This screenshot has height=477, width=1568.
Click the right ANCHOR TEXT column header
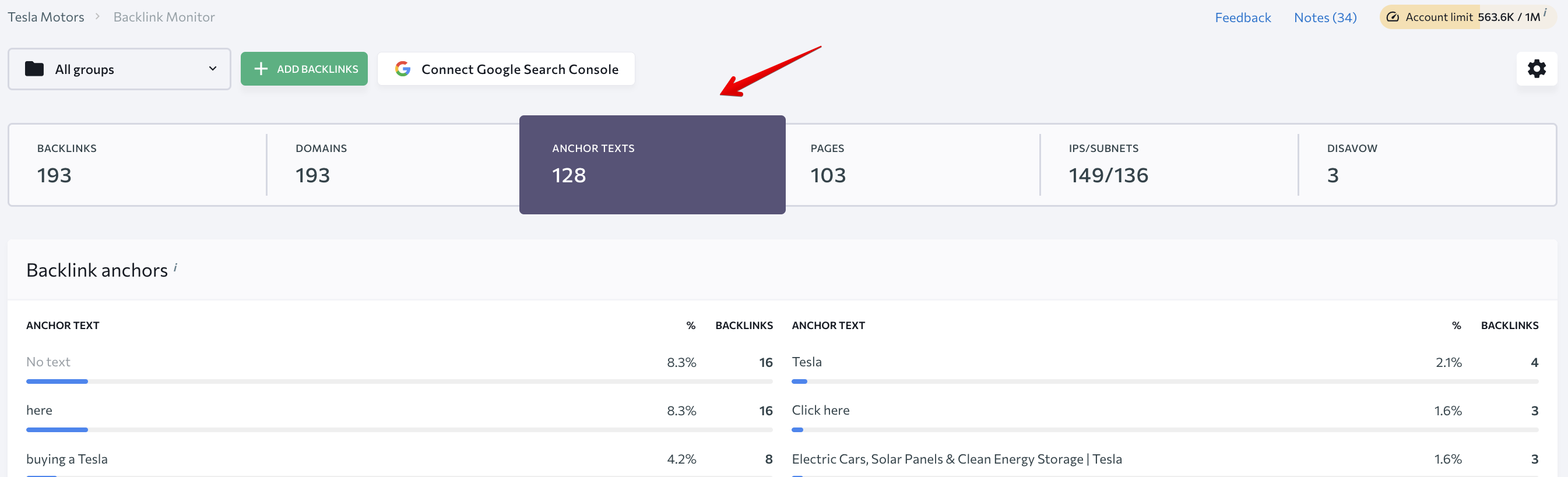click(x=828, y=326)
